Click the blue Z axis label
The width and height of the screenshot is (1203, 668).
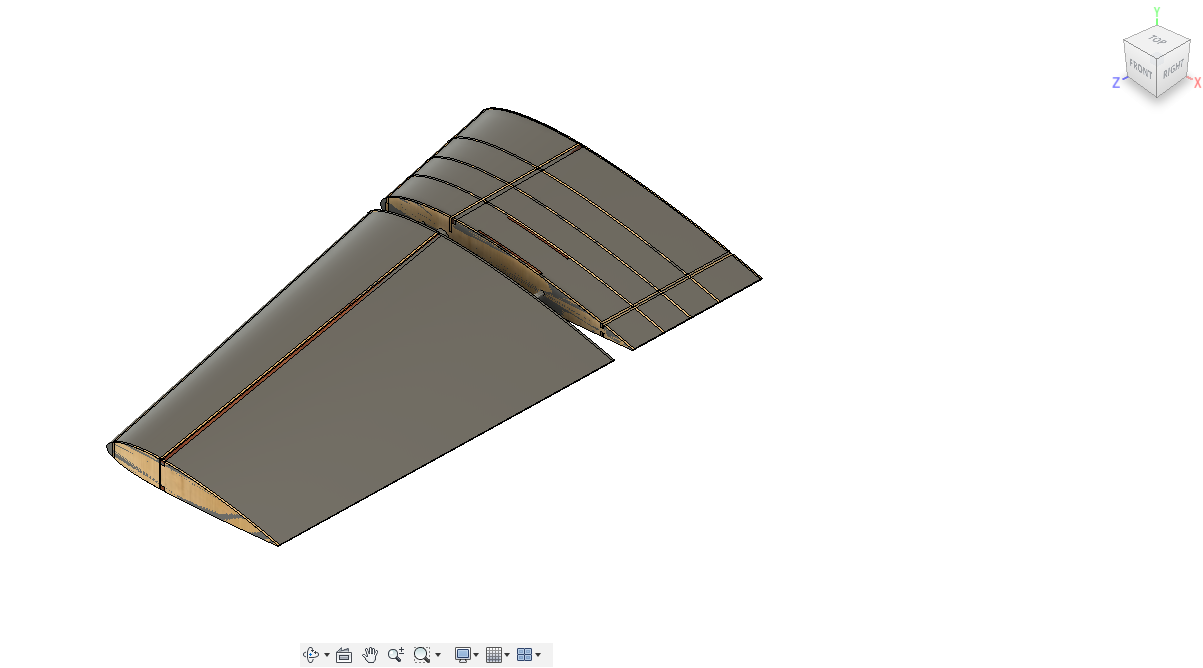click(1116, 83)
